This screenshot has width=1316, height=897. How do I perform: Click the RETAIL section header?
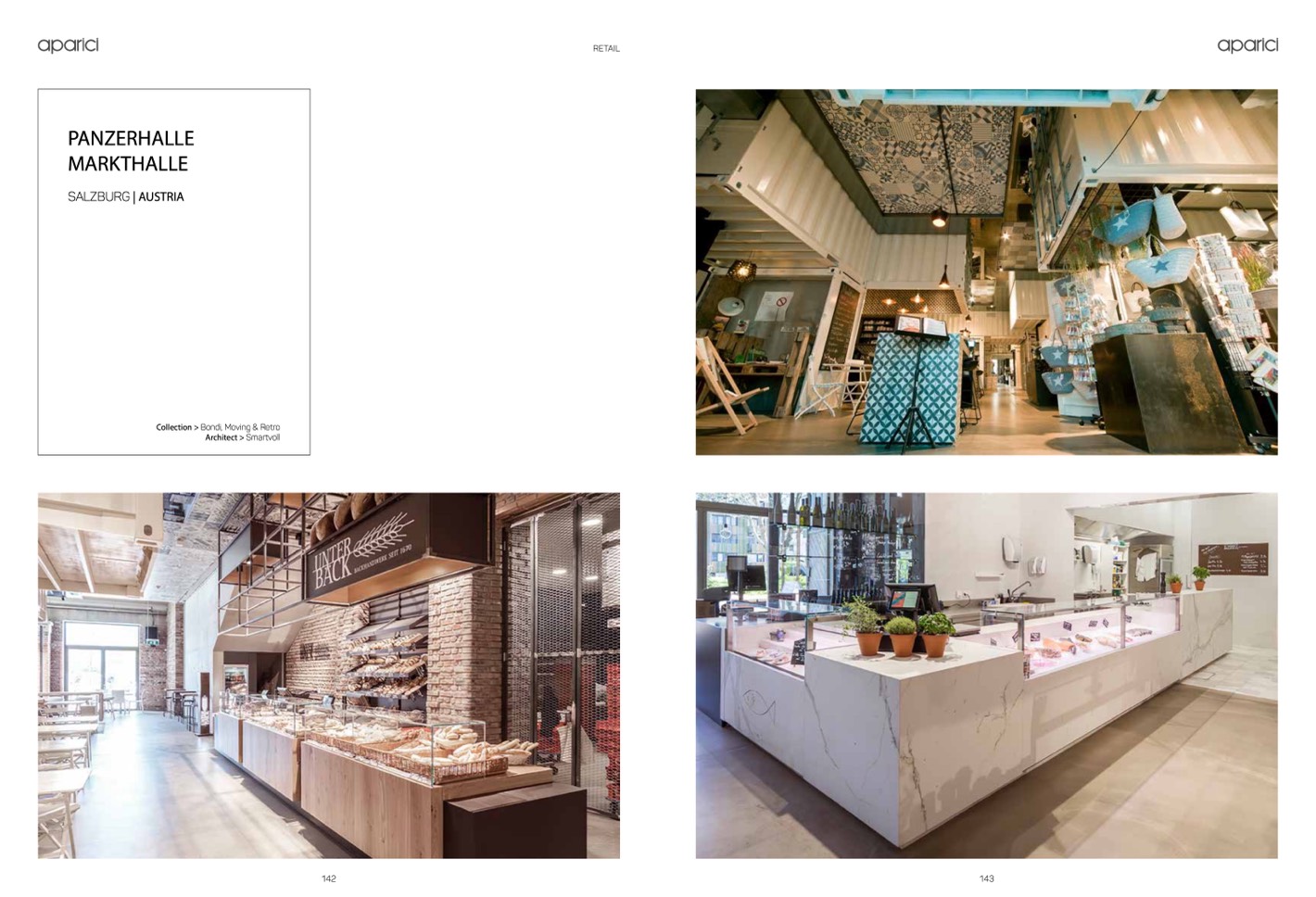pos(606,48)
